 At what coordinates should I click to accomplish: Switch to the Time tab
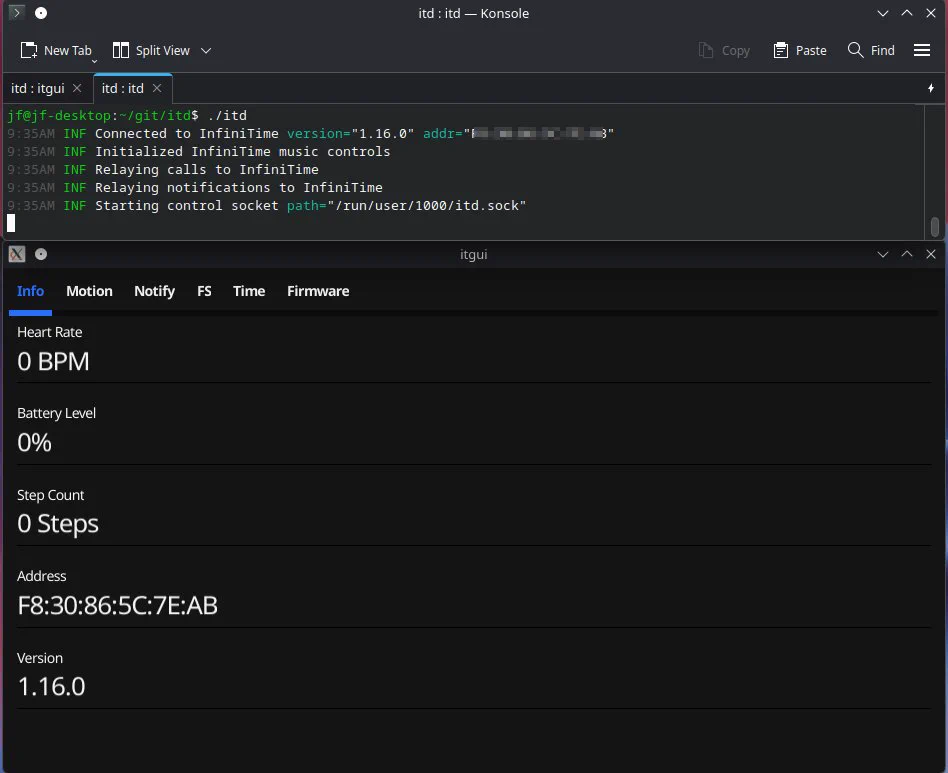[x=249, y=291]
